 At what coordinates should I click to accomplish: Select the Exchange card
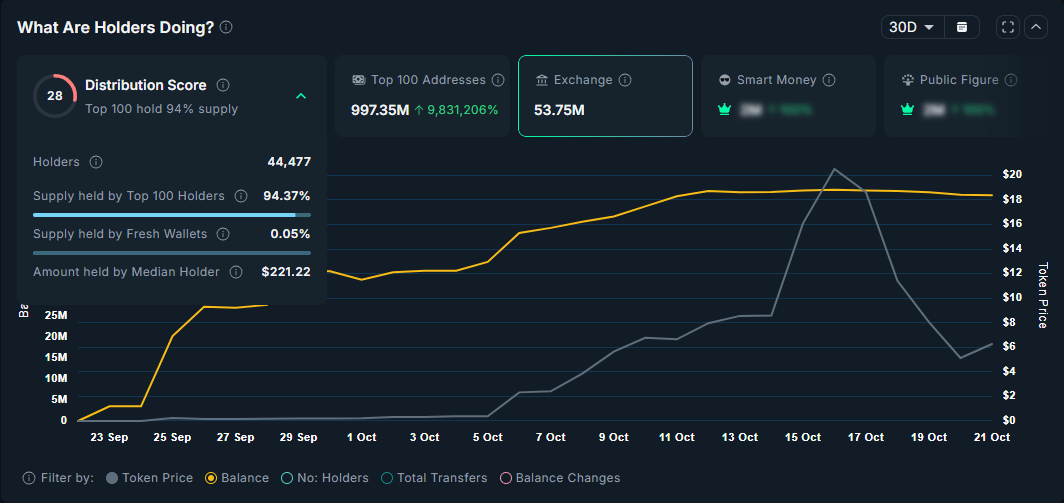tap(604, 96)
